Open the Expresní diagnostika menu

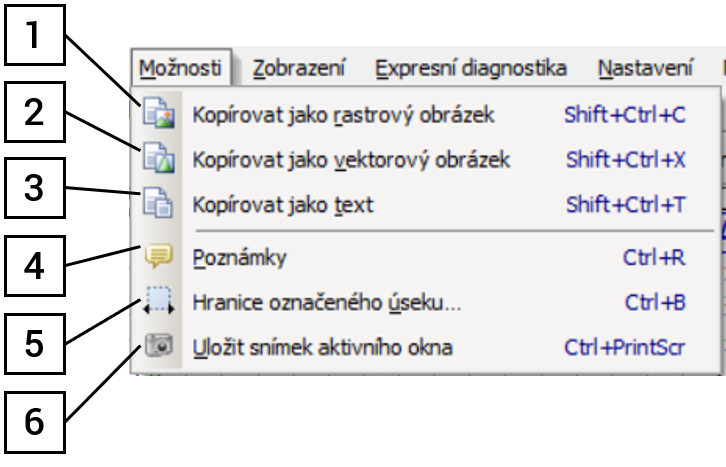[471, 68]
